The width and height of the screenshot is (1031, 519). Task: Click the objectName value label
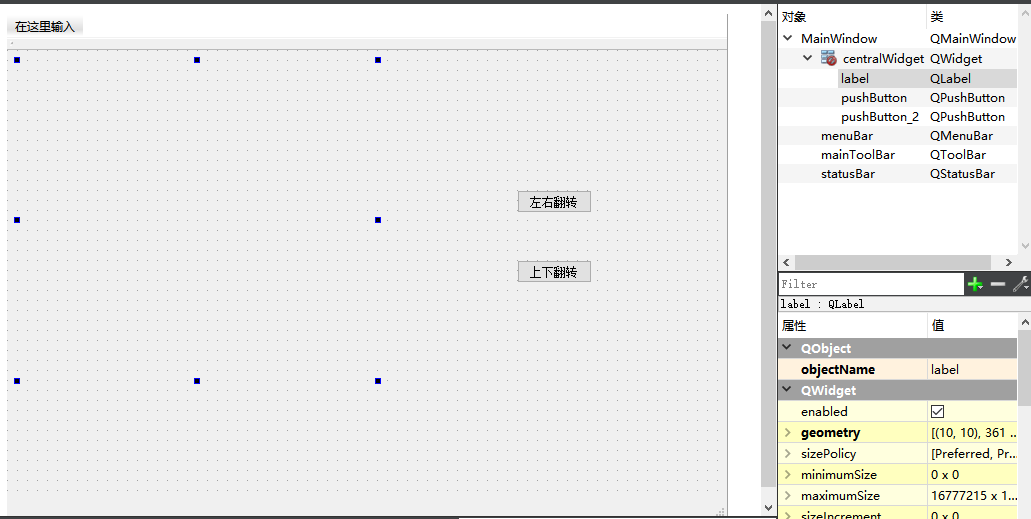pyautogui.click(x=945, y=370)
